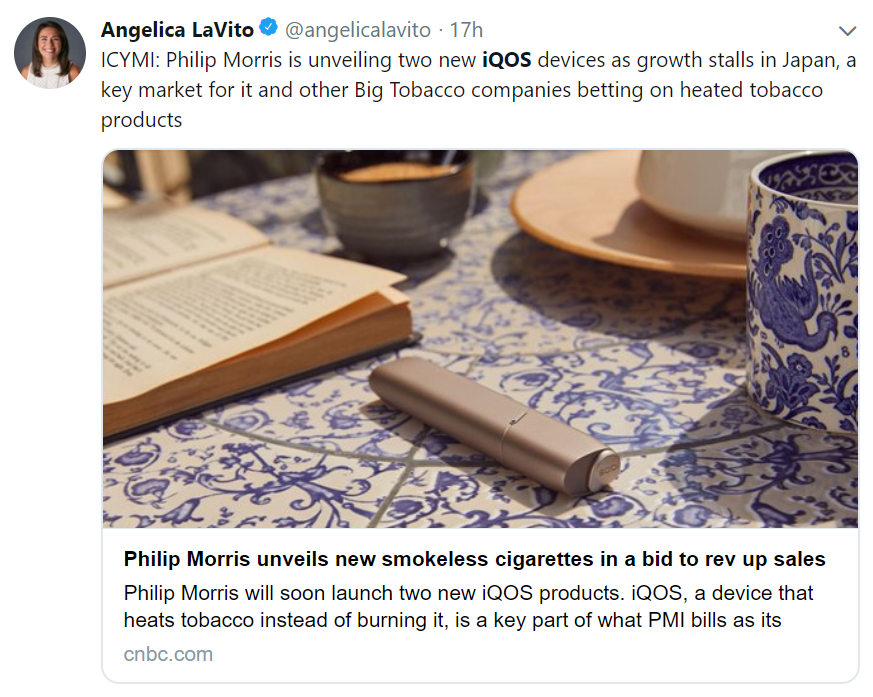
Task: Click the tweet line mentioning Big Tobacco
Action: click(462, 90)
